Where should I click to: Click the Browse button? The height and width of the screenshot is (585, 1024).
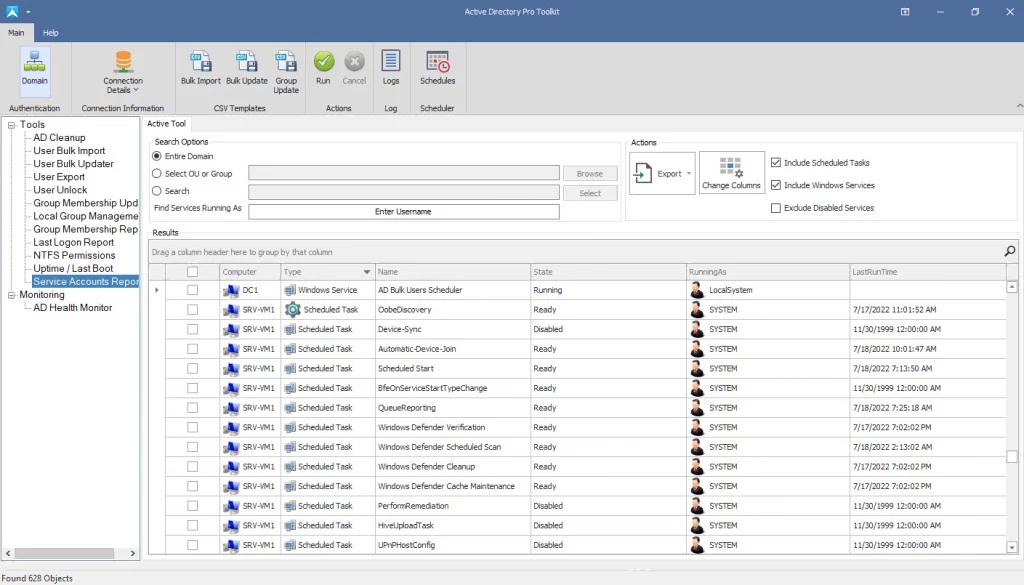tap(590, 174)
